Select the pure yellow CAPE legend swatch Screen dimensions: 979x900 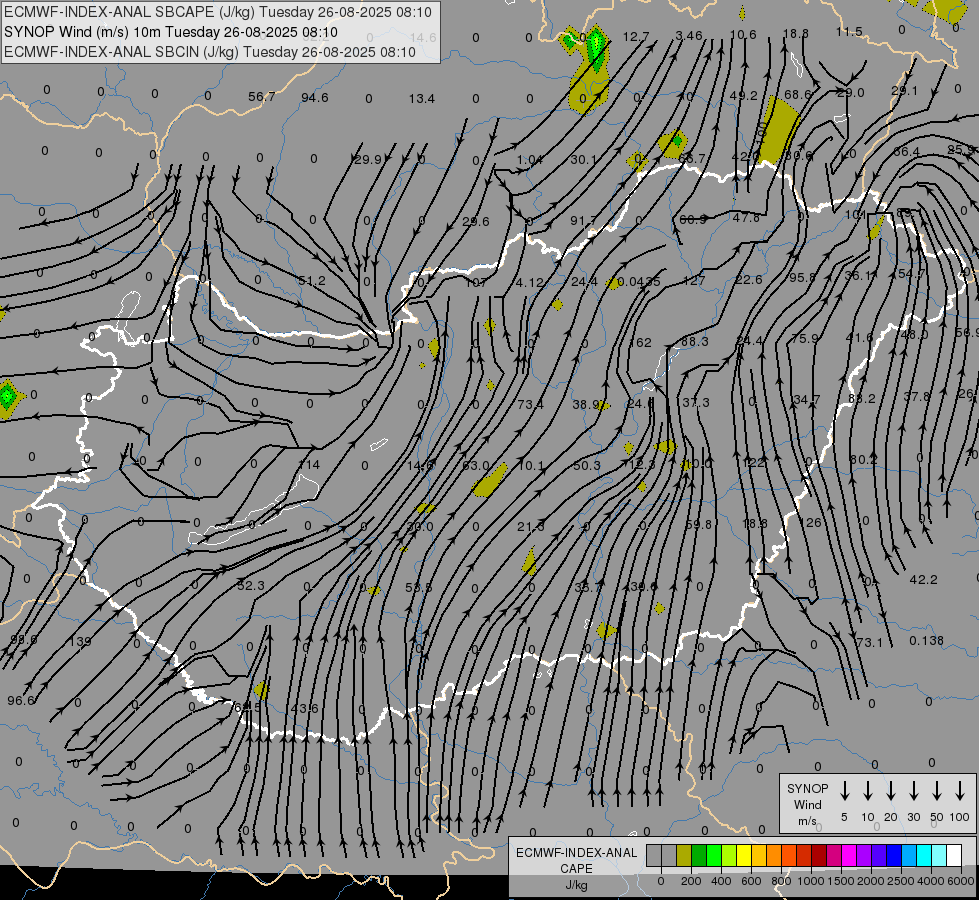click(744, 856)
